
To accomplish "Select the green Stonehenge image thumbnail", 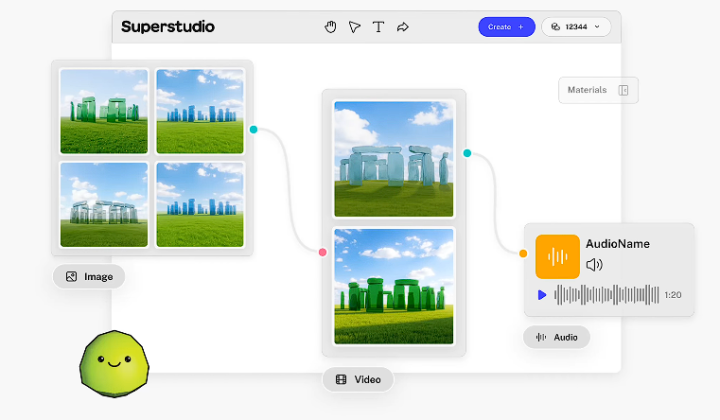I will click(x=104, y=111).
